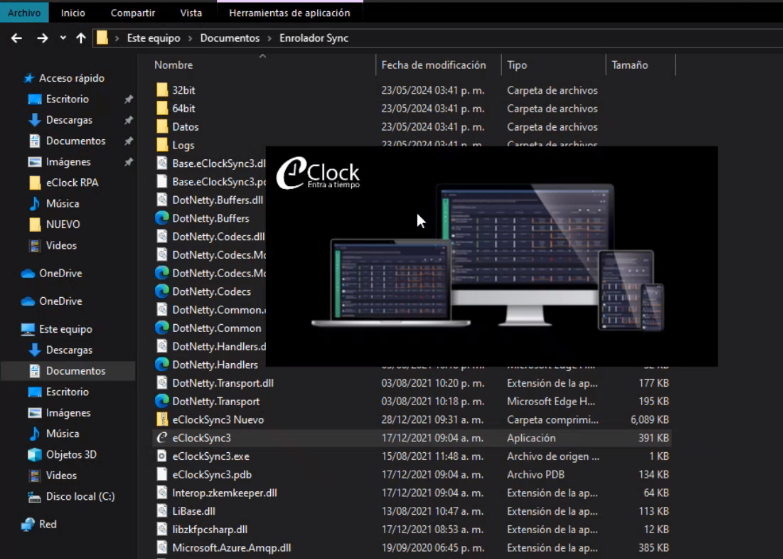
Task: Sort by Nombre column header
Action: (173, 65)
